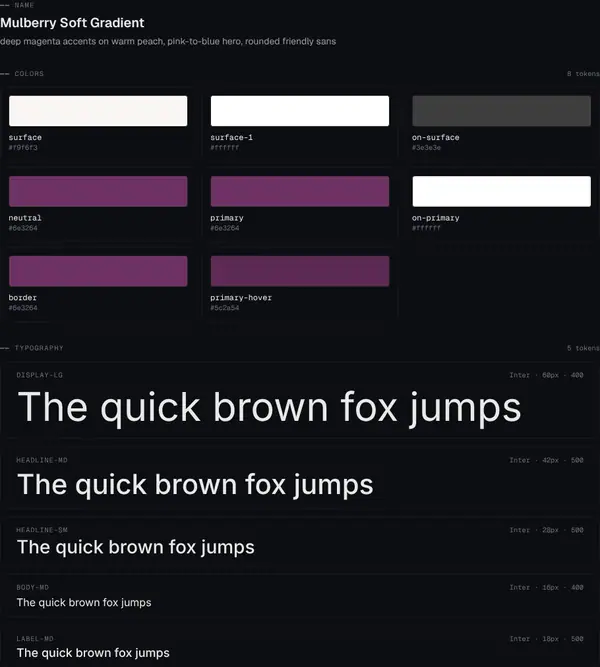Viewport: 600px width, 667px height.
Task: Click the BODY-MD label
Action: pos(32,587)
